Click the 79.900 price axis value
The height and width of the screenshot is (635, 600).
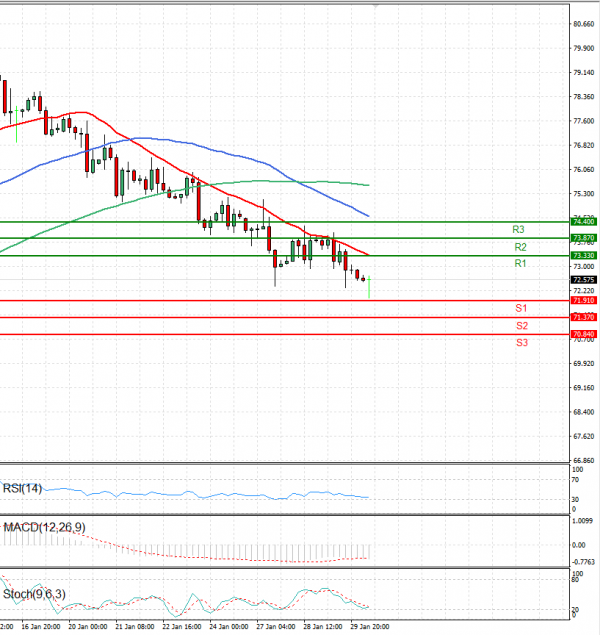pyautogui.click(x=584, y=49)
